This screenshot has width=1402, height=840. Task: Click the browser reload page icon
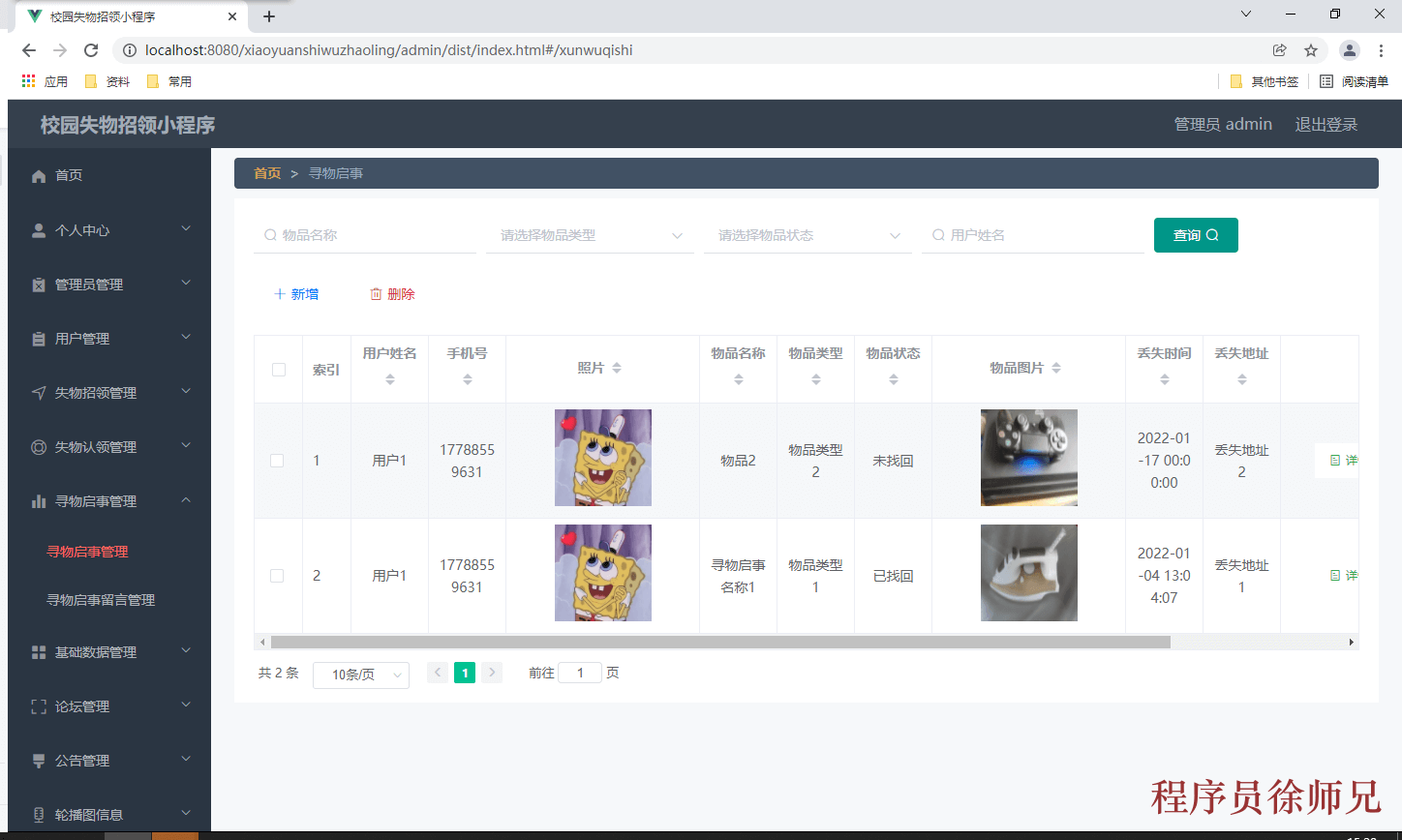tap(91, 50)
